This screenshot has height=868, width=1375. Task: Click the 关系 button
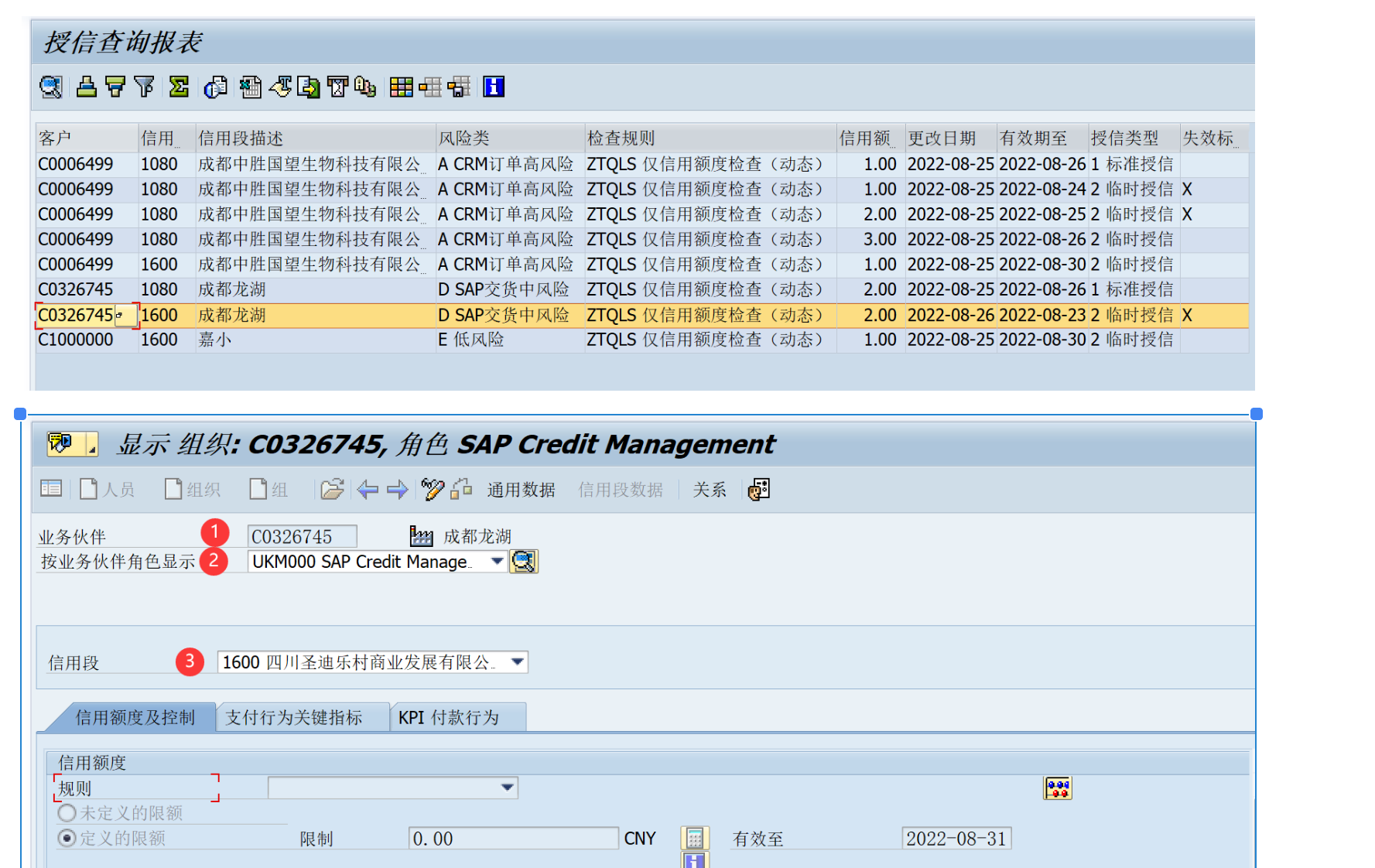tap(709, 490)
